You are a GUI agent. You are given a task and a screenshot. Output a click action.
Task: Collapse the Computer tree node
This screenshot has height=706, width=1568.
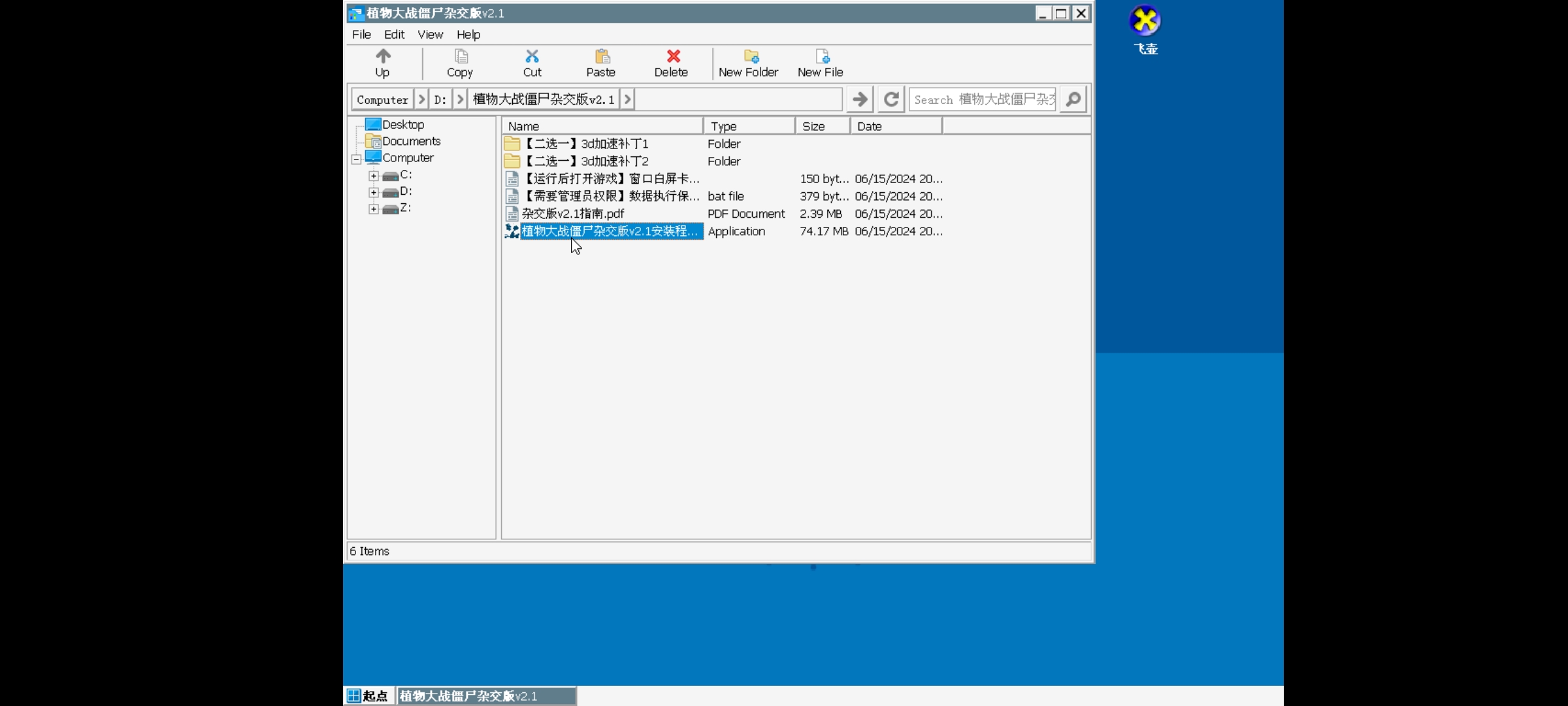click(x=356, y=159)
